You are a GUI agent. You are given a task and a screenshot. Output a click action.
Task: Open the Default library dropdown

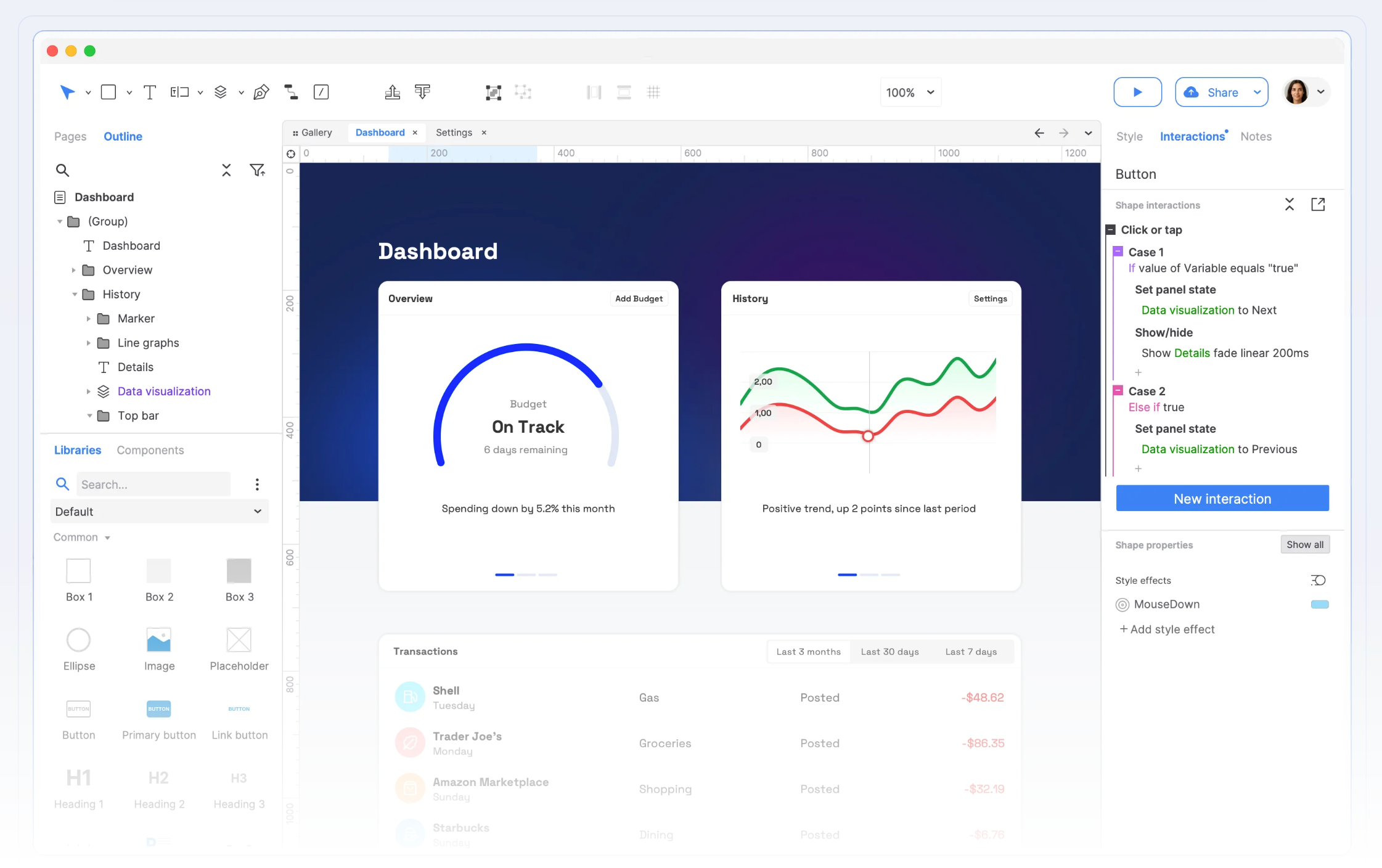(x=159, y=512)
